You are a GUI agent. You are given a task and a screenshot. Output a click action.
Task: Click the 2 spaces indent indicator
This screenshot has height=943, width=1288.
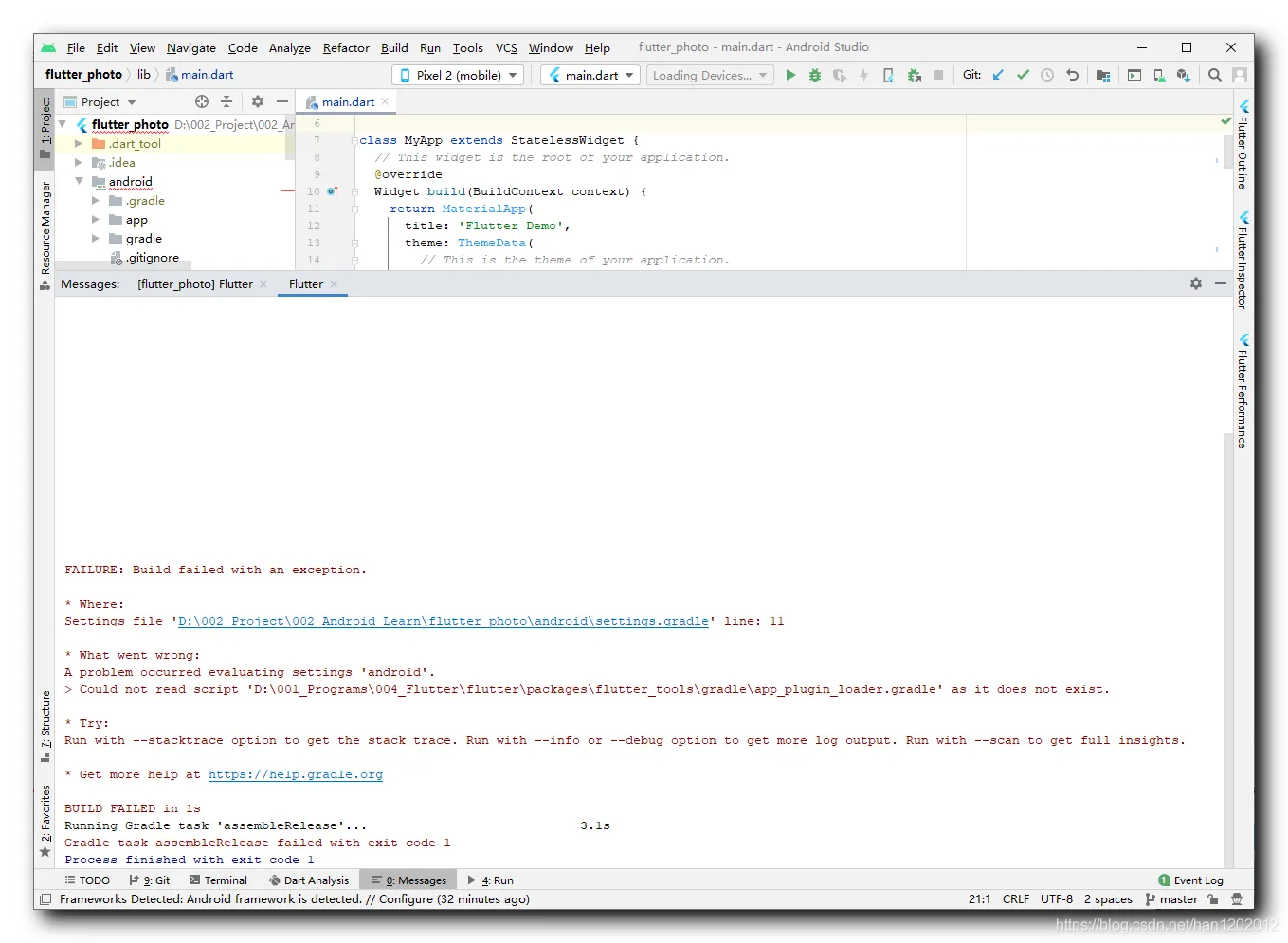click(1108, 899)
